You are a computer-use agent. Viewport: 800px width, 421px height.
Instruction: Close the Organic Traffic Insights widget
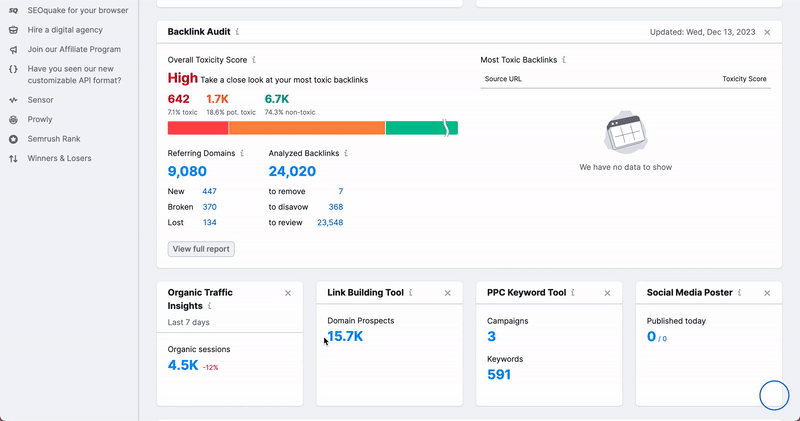click(288, 293)
